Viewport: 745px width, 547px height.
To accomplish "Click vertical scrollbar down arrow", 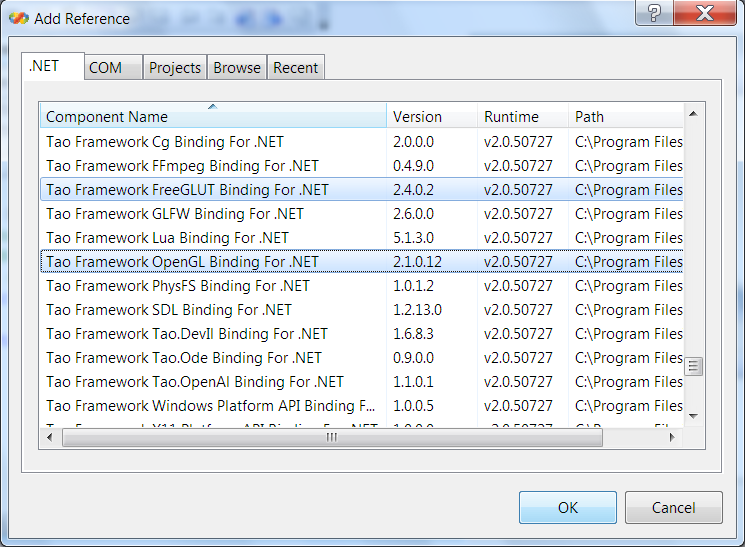I will point(693,416).
